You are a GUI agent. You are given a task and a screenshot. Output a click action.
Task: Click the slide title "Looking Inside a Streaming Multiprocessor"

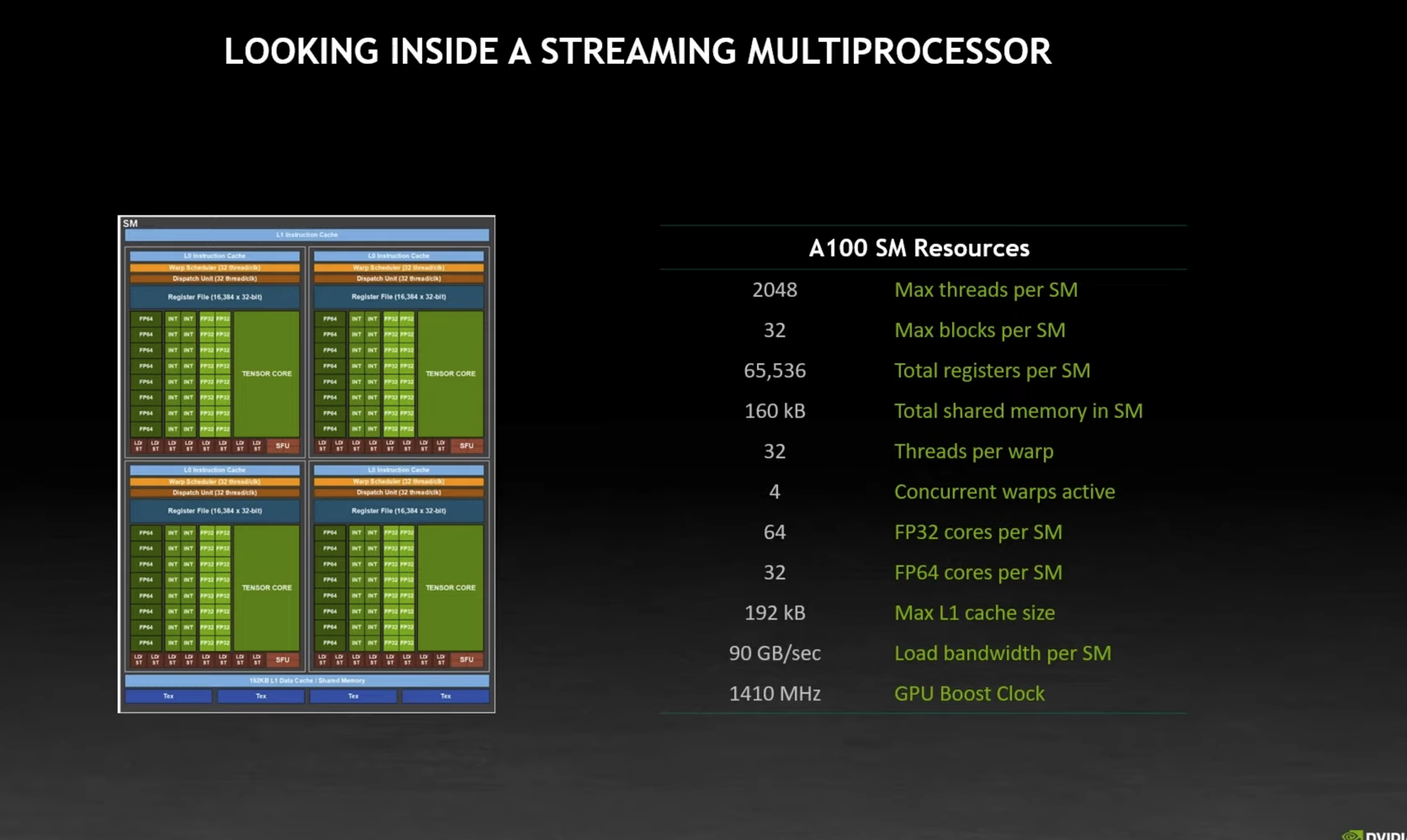click(637, 51)
